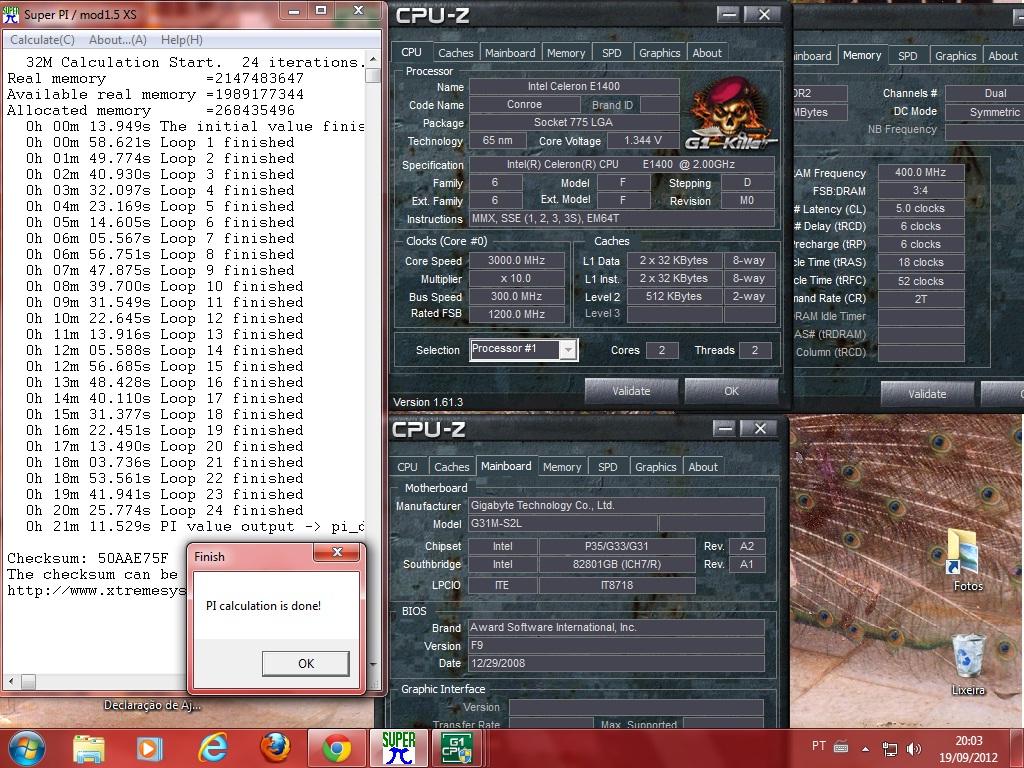Click the Intel Celeron E1400 name field
The image size is (1024, 768).
[x=574, y=86]
